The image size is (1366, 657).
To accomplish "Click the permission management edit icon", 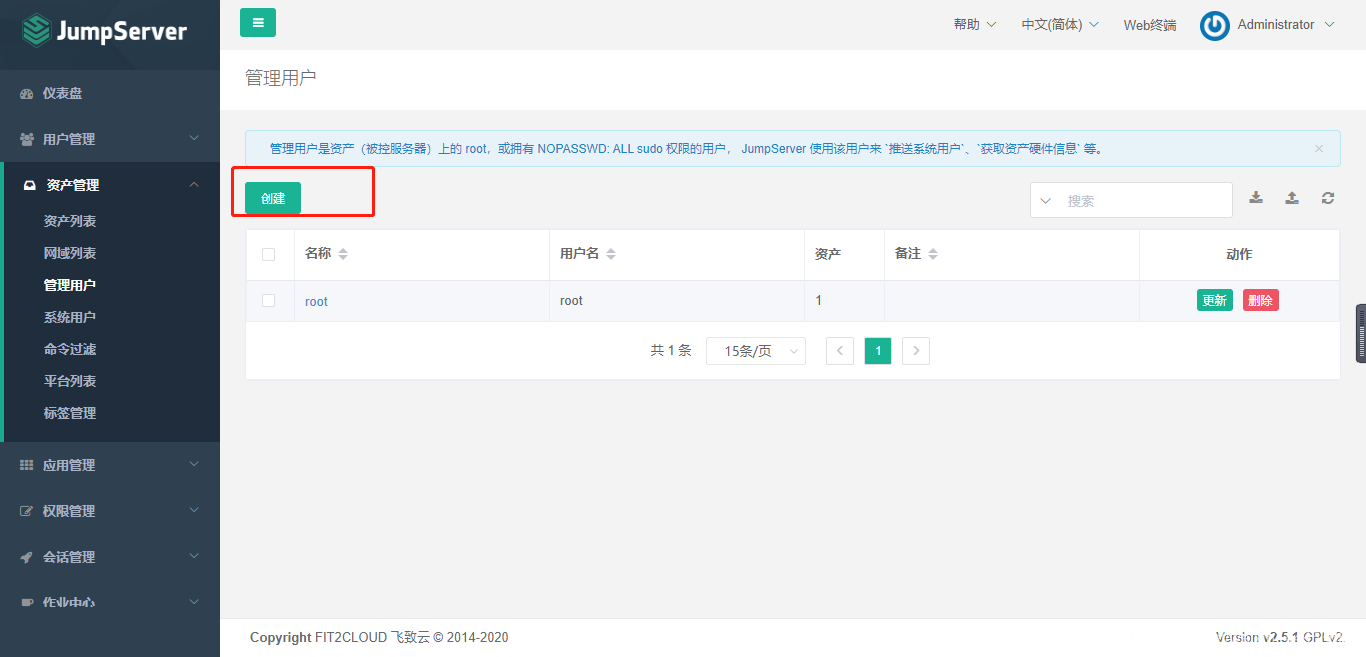I will click(x=27, y=511).
